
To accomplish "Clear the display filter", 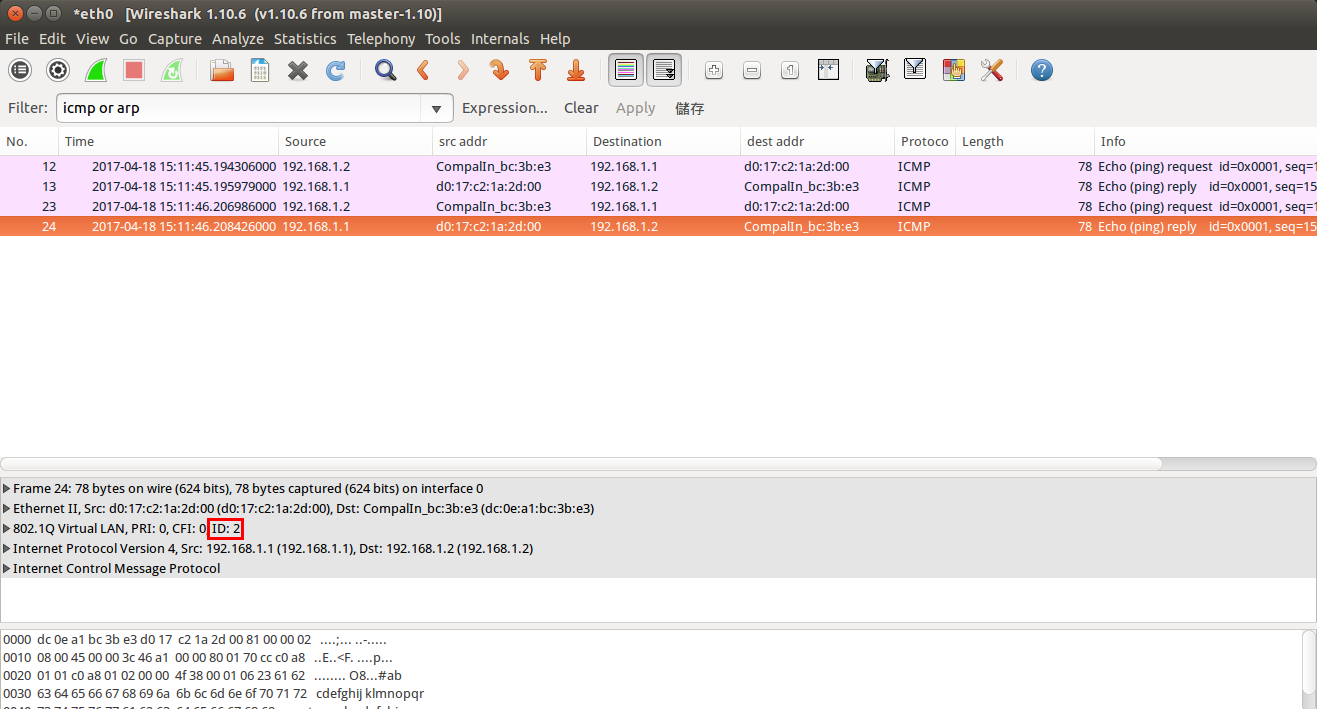I will point(581,108).
